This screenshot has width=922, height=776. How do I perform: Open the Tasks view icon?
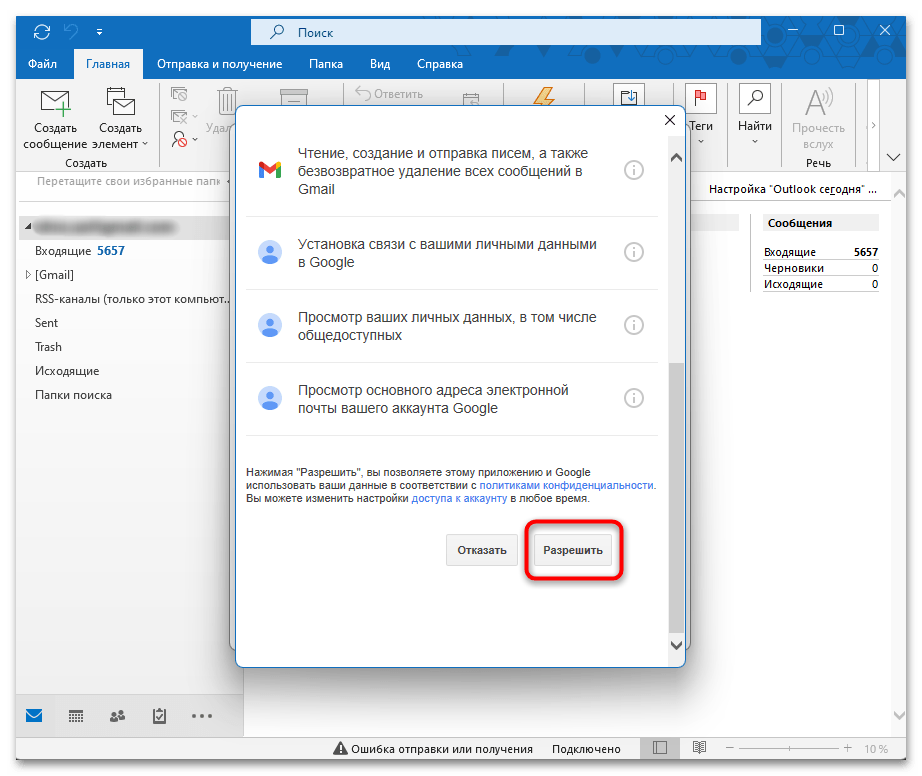(x=159, y=716)
